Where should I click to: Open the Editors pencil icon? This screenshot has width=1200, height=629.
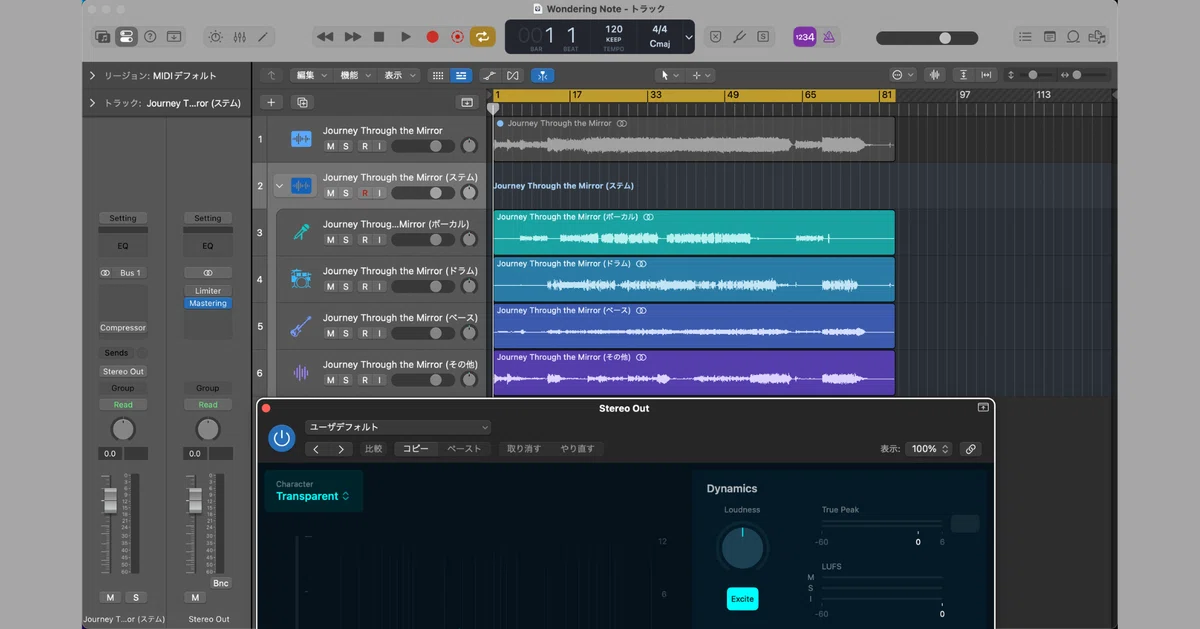click(263, 37)
